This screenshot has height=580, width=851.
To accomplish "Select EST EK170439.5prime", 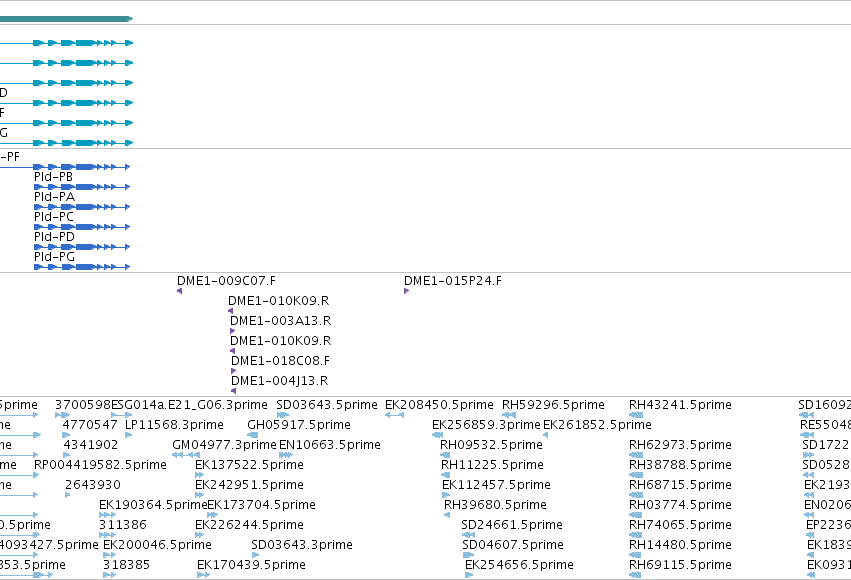I will point(251,565).
